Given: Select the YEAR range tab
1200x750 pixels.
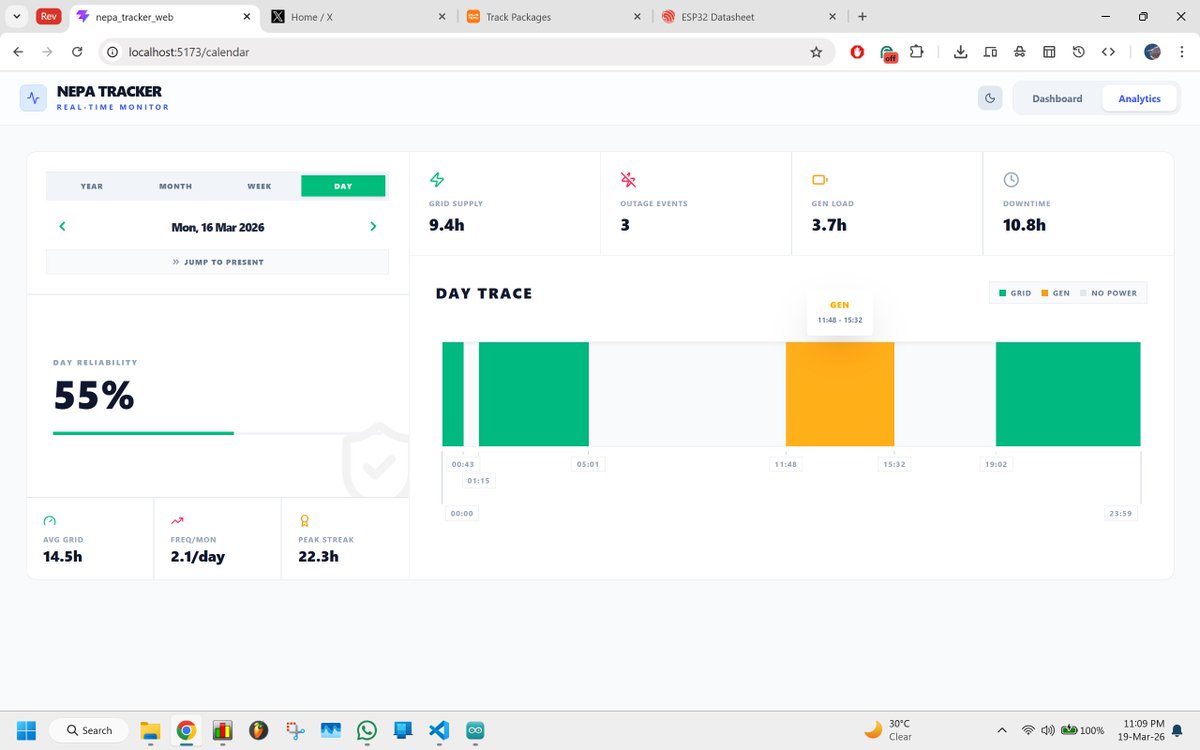Looking at the screenshot, I should 91,186.
